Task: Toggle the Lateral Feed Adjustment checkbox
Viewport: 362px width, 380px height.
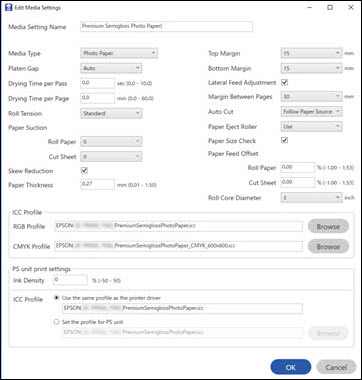Action: click(284, 82)
